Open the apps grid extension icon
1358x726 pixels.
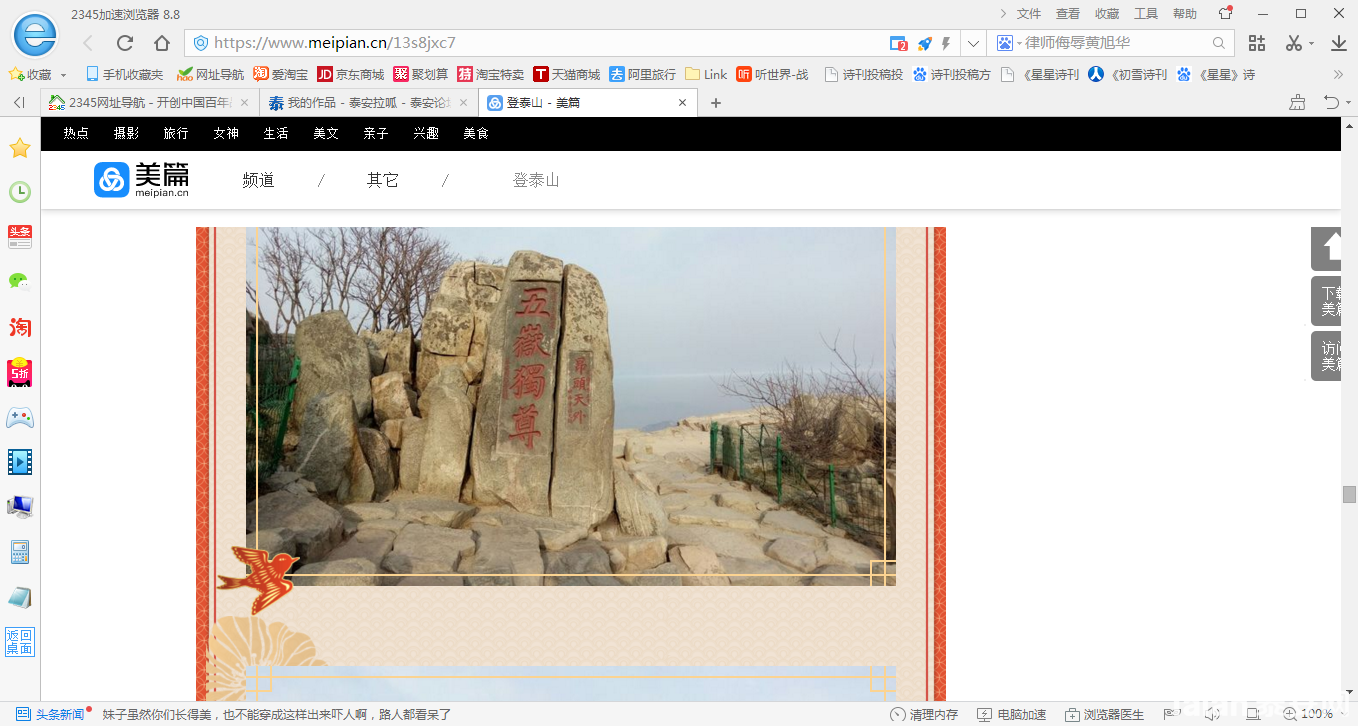[1257, 43]
